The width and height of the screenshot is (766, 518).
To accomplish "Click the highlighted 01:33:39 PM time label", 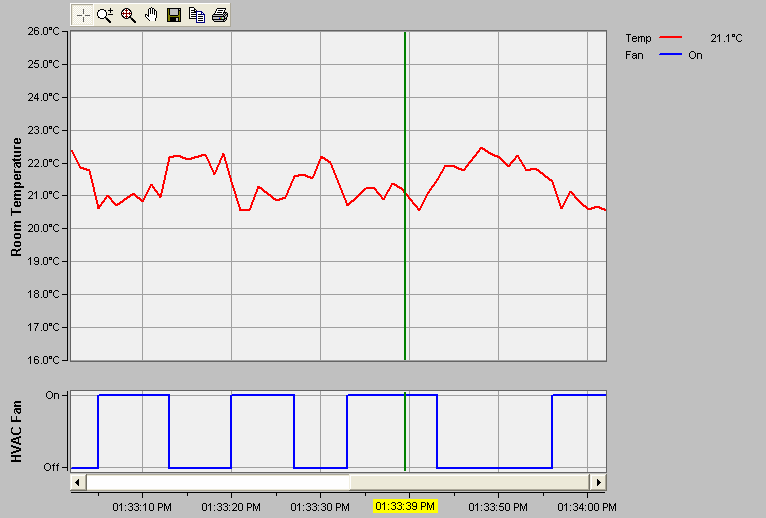I will (405, 507).
